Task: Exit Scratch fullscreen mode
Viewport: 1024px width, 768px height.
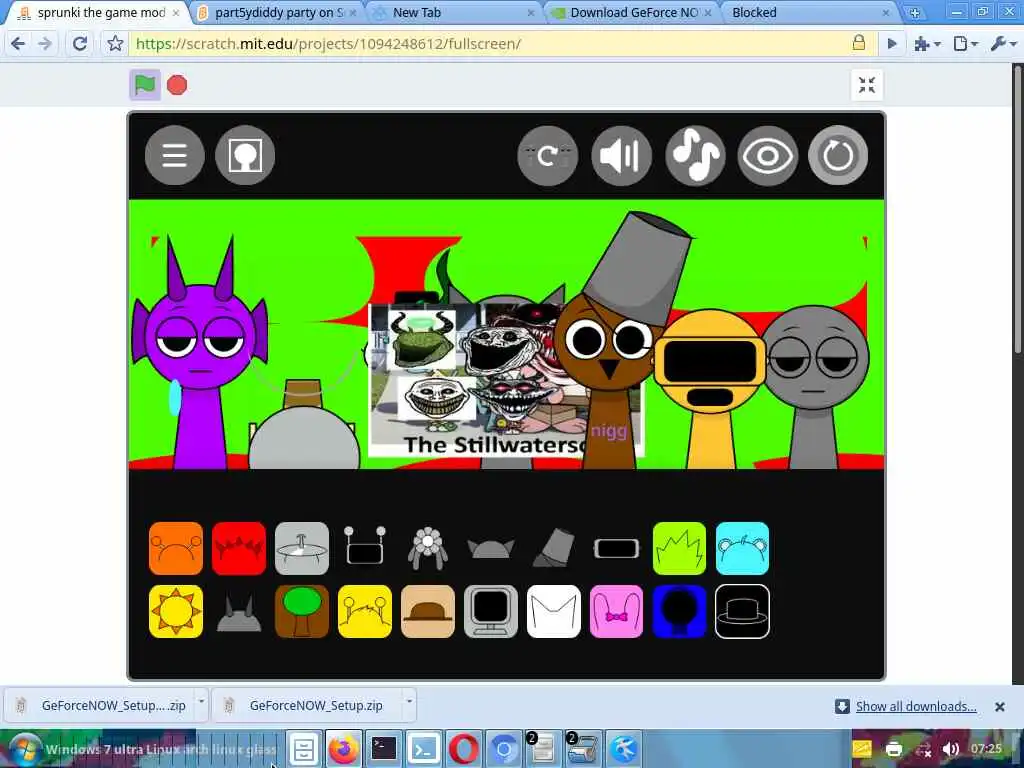Action: coord(867,85)
